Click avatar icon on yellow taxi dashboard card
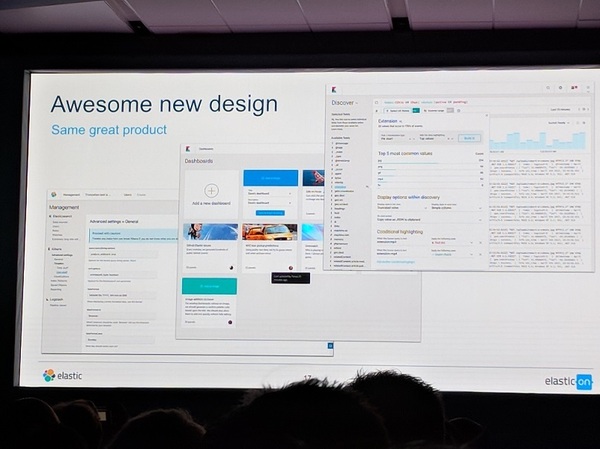The image size is (600, 449). click(x=290, y=267)
